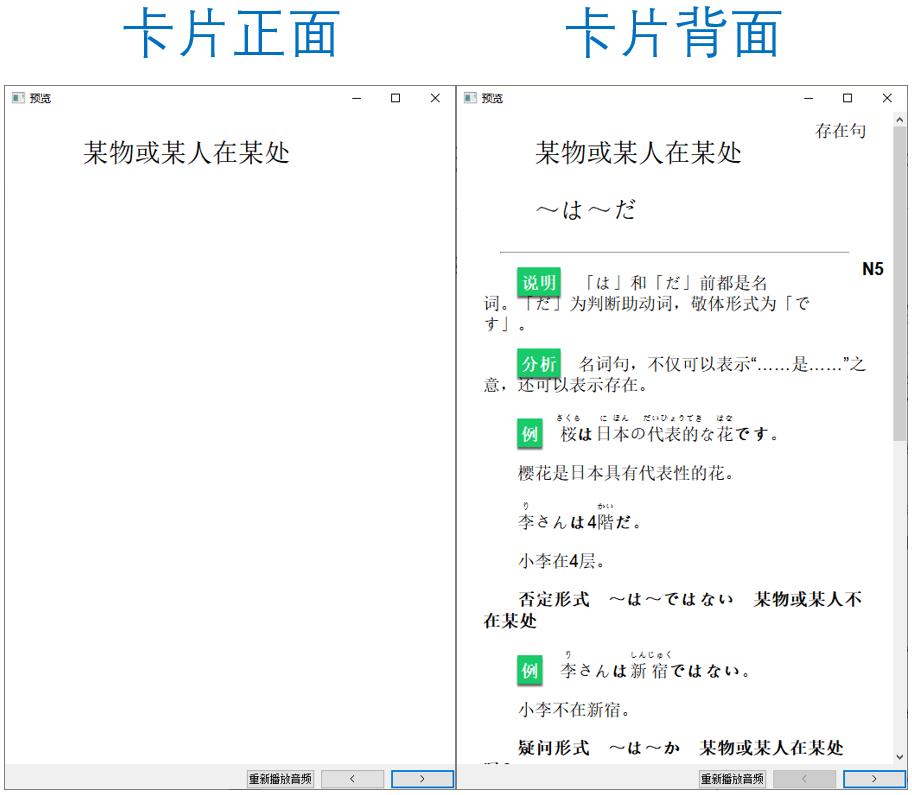Viewport: 912px width, 795px height.
Task: Click the green 例 badge beside 李さんは新宿 sentence
Action: click(529, 671)
